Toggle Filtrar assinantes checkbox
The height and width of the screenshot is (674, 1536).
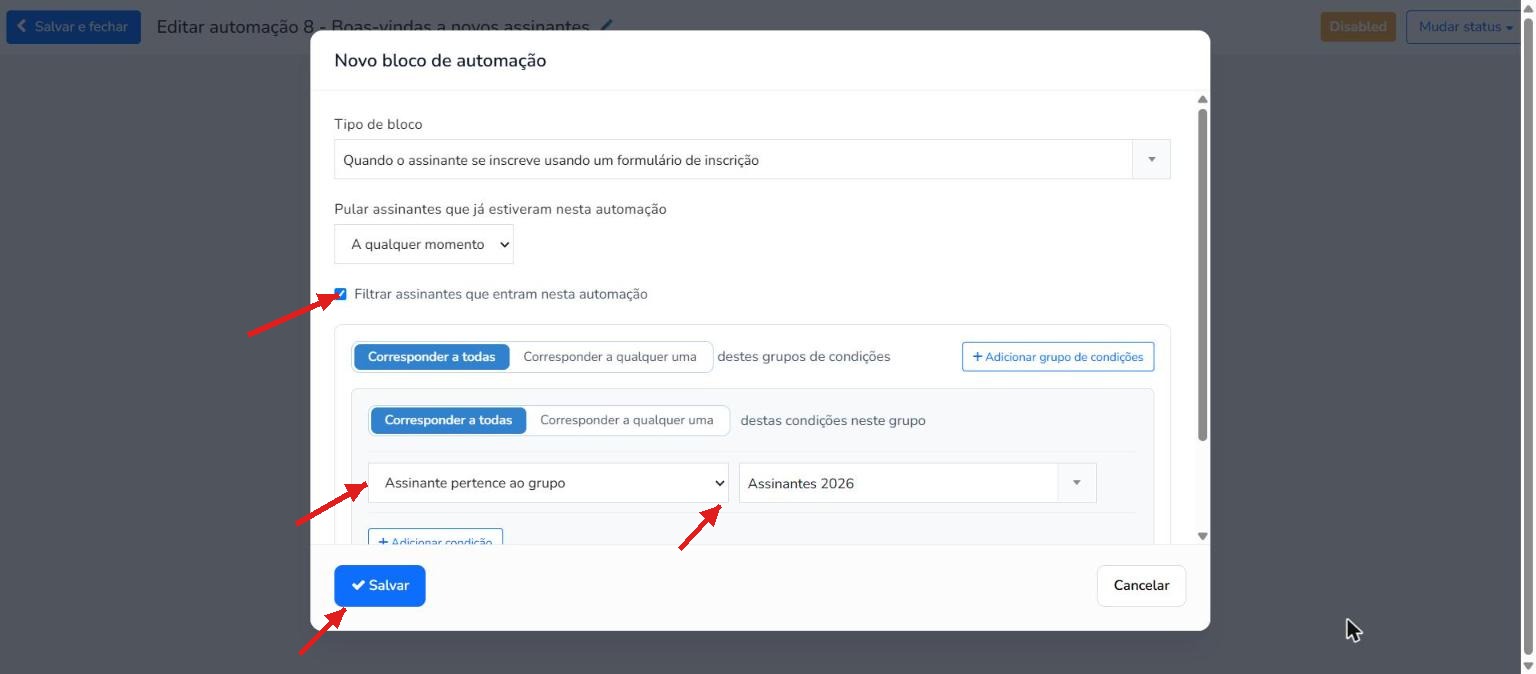(x=341, y=294)
